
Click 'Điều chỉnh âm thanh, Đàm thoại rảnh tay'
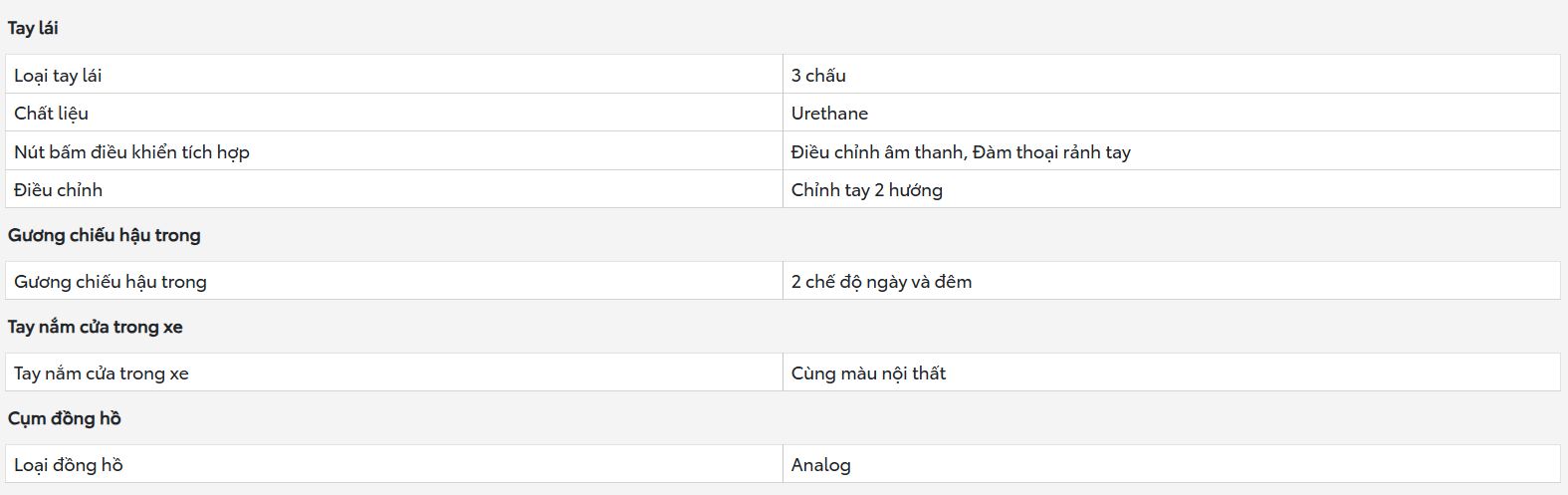tap(961, 152)
